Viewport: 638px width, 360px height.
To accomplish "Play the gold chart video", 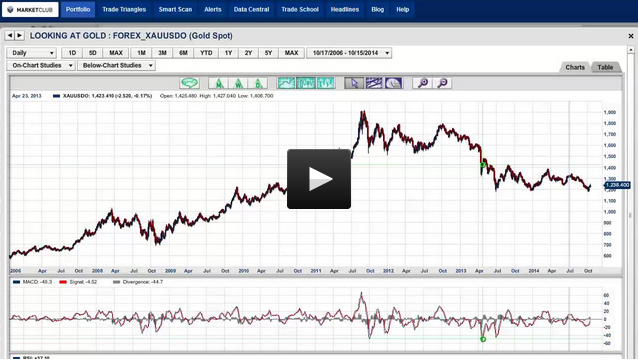I will point(319,179).
